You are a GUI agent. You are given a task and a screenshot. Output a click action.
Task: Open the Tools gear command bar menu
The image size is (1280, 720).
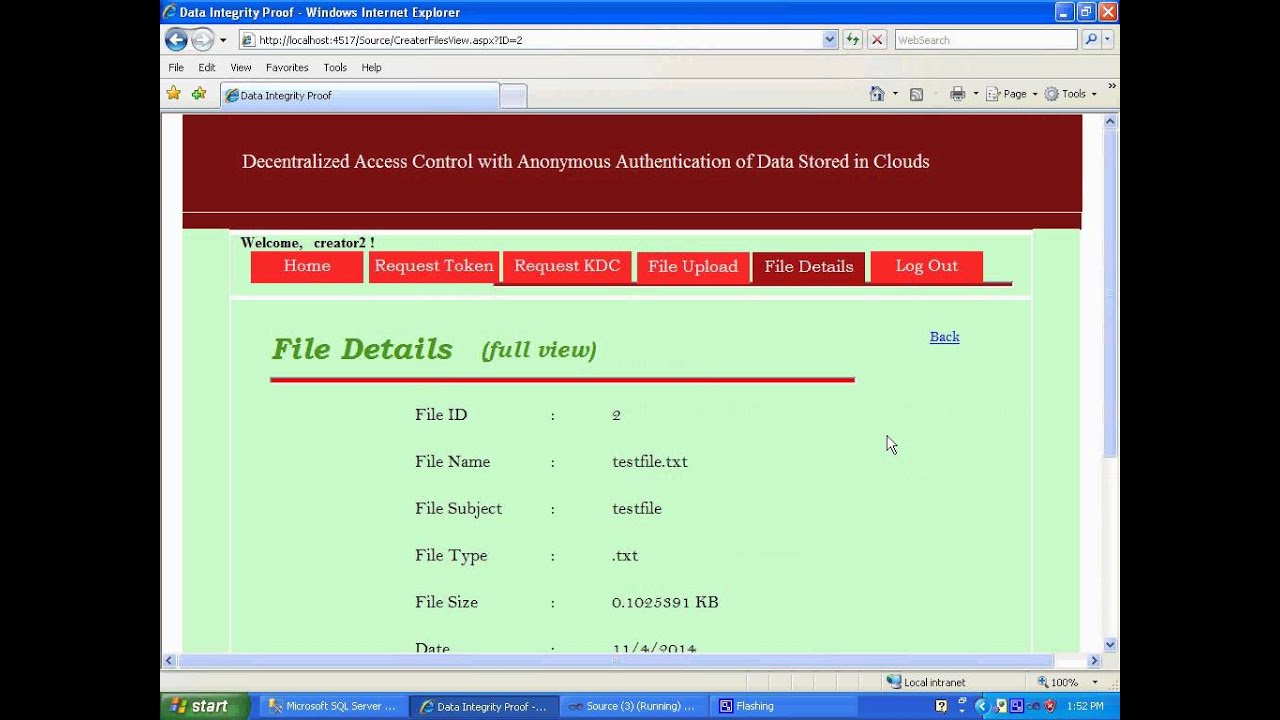[1070, 94]
